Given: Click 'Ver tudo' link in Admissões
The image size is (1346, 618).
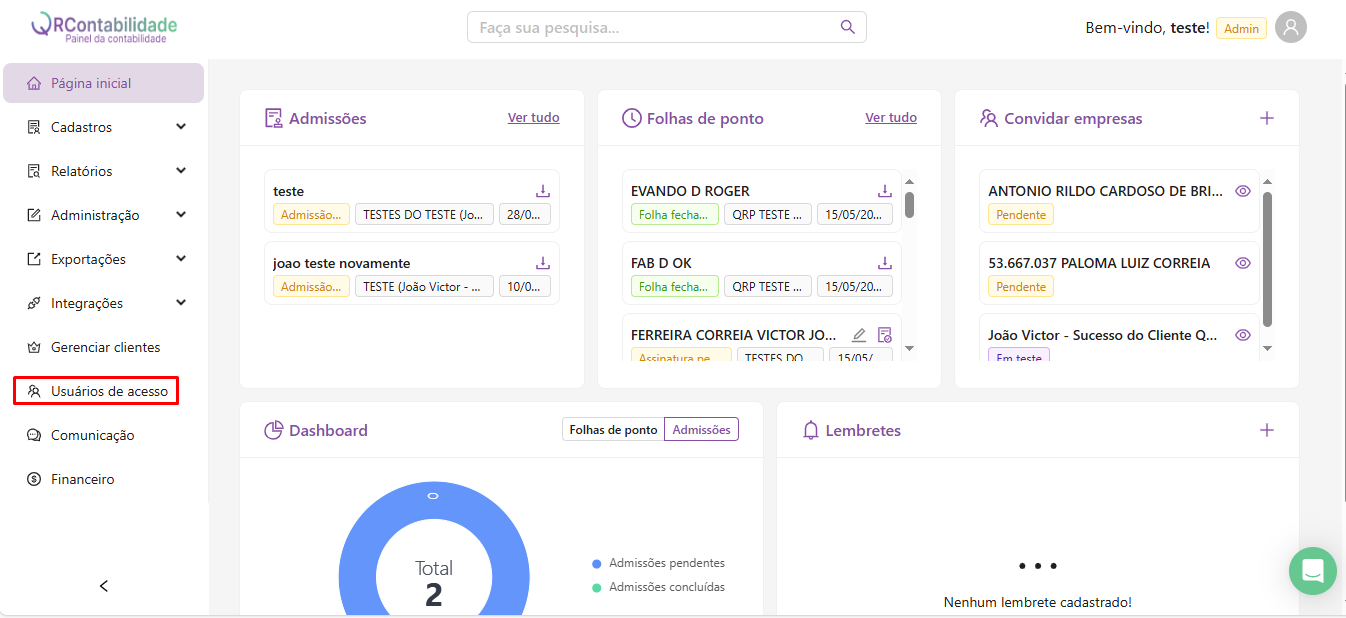Looking at the screenshot, I should tap(533, 118).
